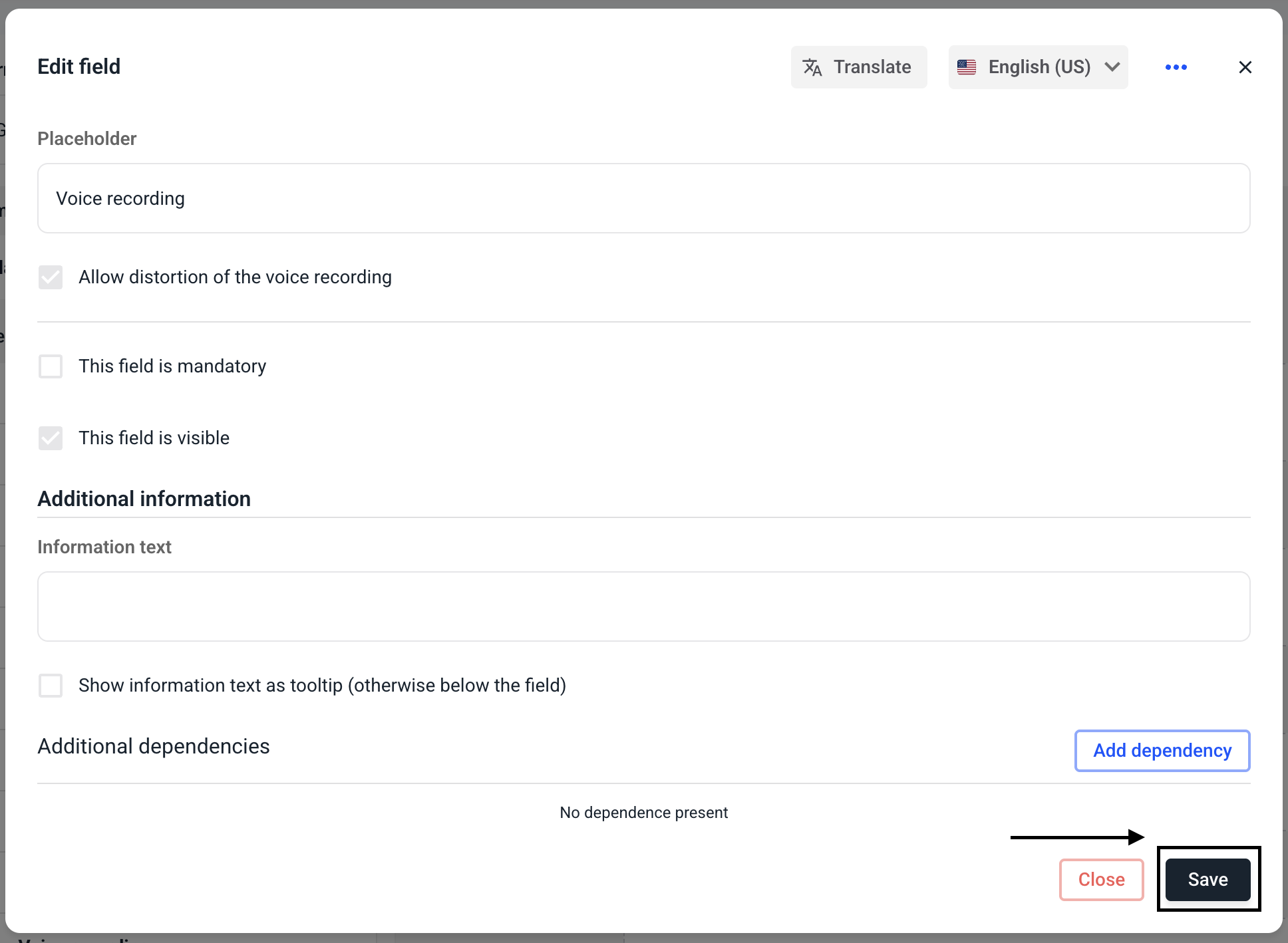Toggle Allow distortion of the voice recording
This screenshot has height=943, width=1288.
(x=51, y=277)
